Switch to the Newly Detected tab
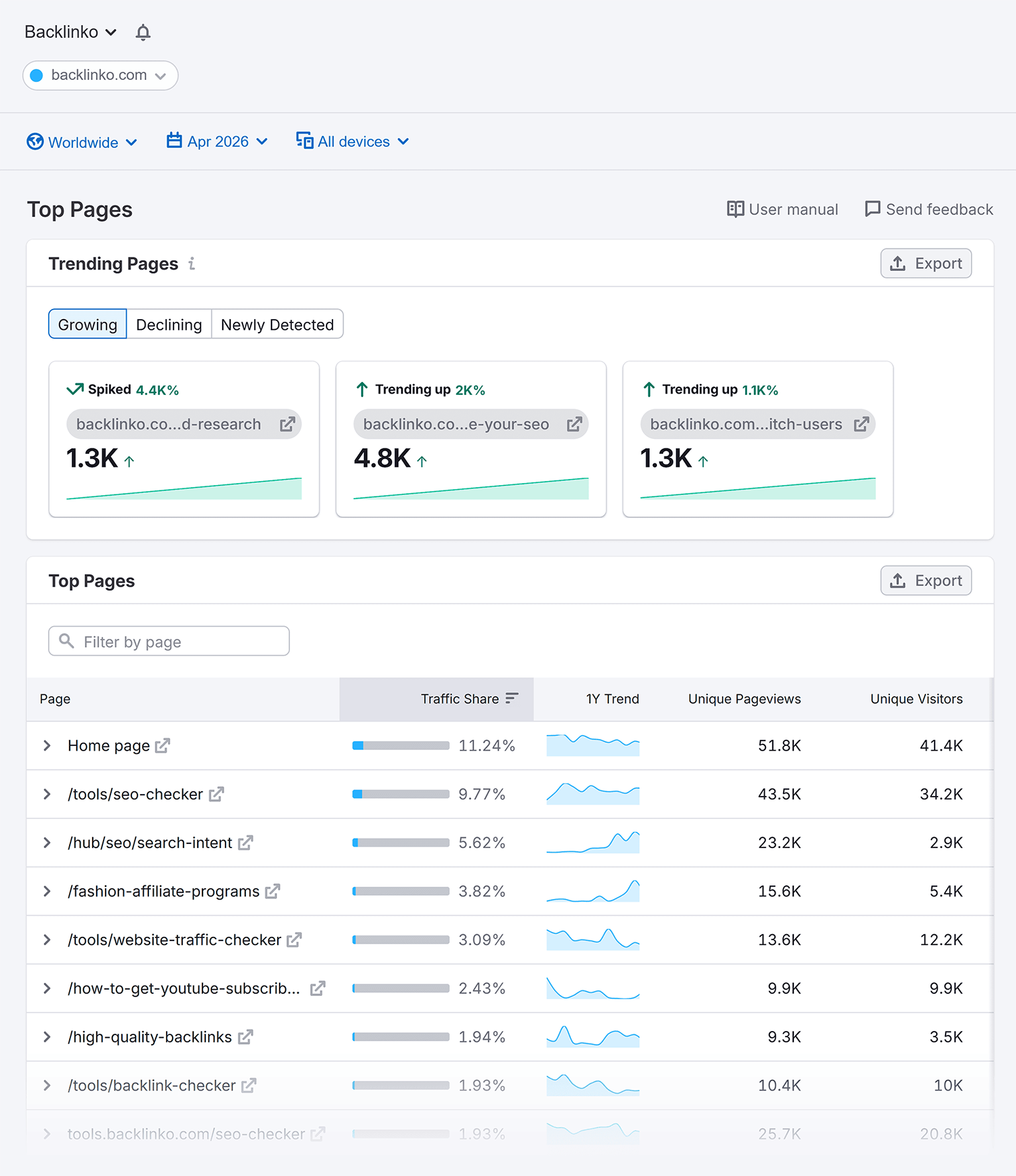1016x1176 pixels. coord(278,324)
